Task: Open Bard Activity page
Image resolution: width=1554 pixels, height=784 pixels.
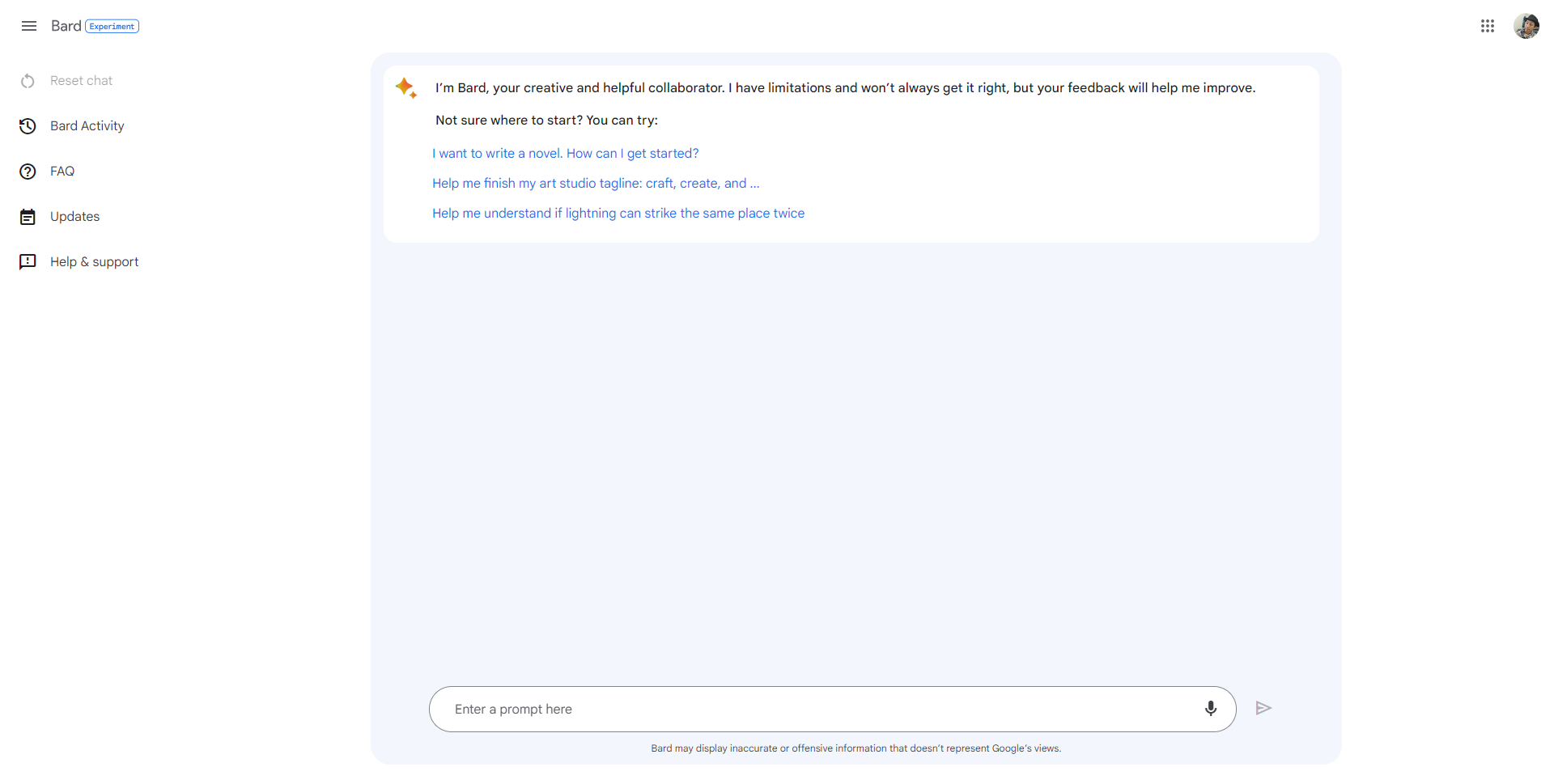Action: point(87,126)
